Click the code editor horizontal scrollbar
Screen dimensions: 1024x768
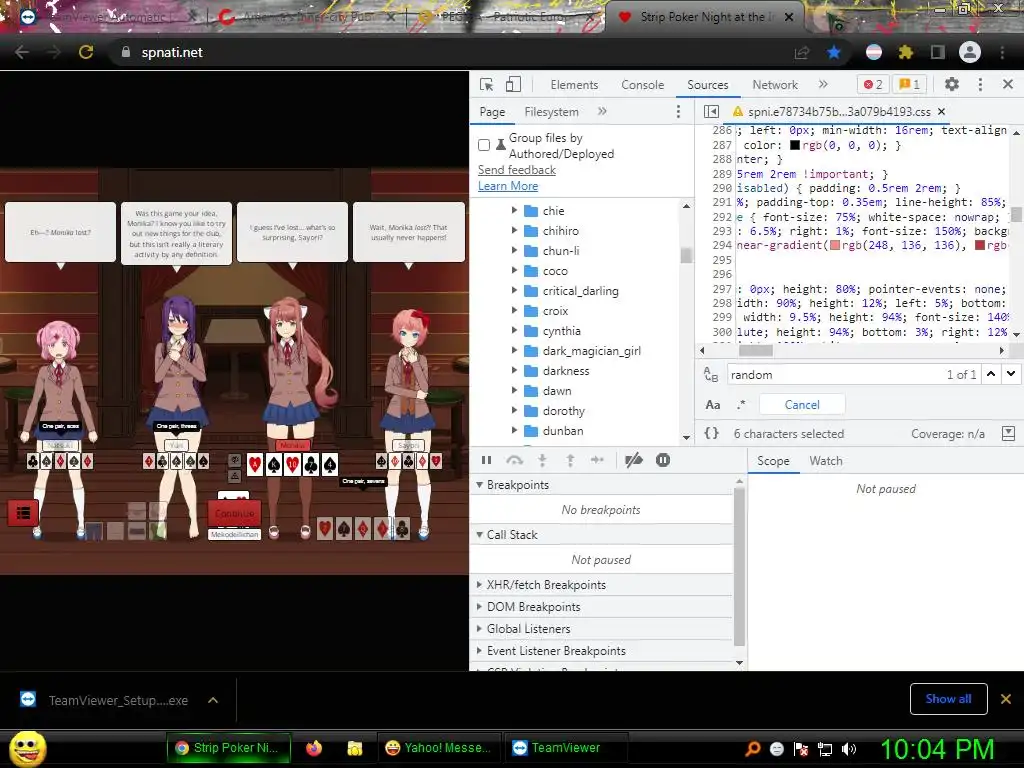pos(756,351)
